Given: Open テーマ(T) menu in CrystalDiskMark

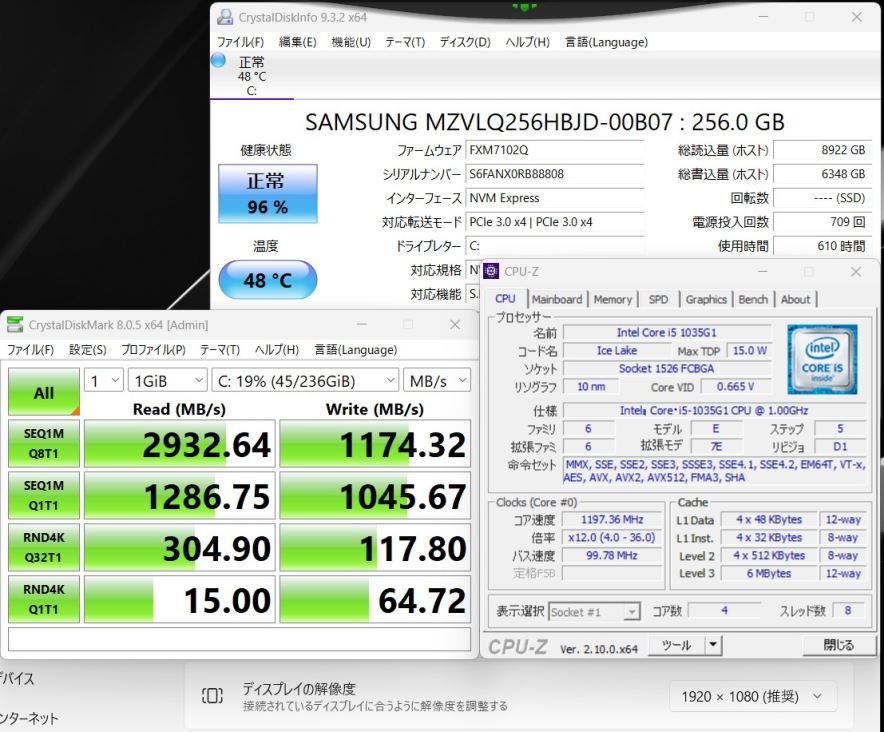Looking at the screenshot, I should click(220, 350).
